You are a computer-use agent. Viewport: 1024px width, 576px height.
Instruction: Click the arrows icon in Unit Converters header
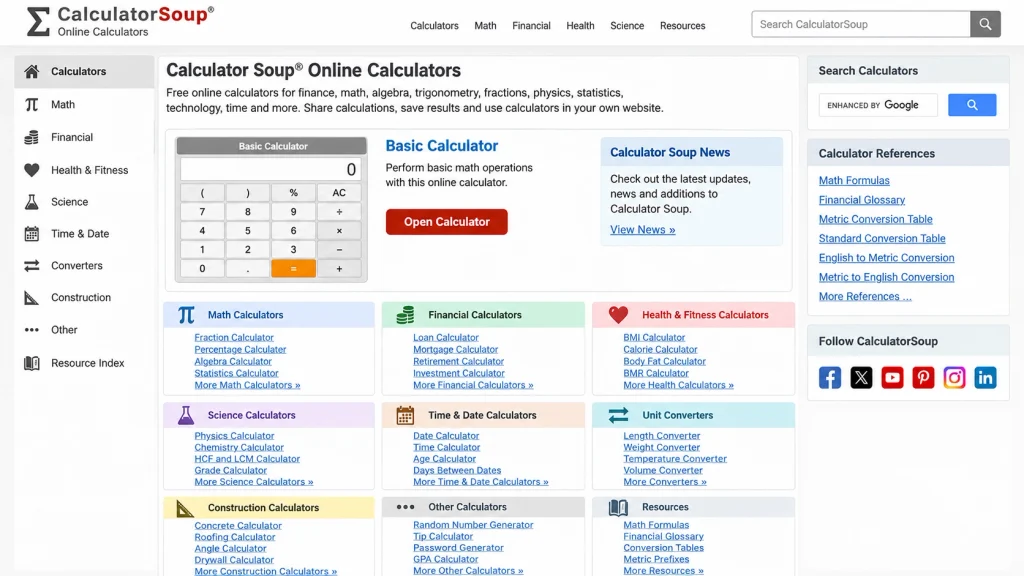pyautogui.click(x=618, y=415)
